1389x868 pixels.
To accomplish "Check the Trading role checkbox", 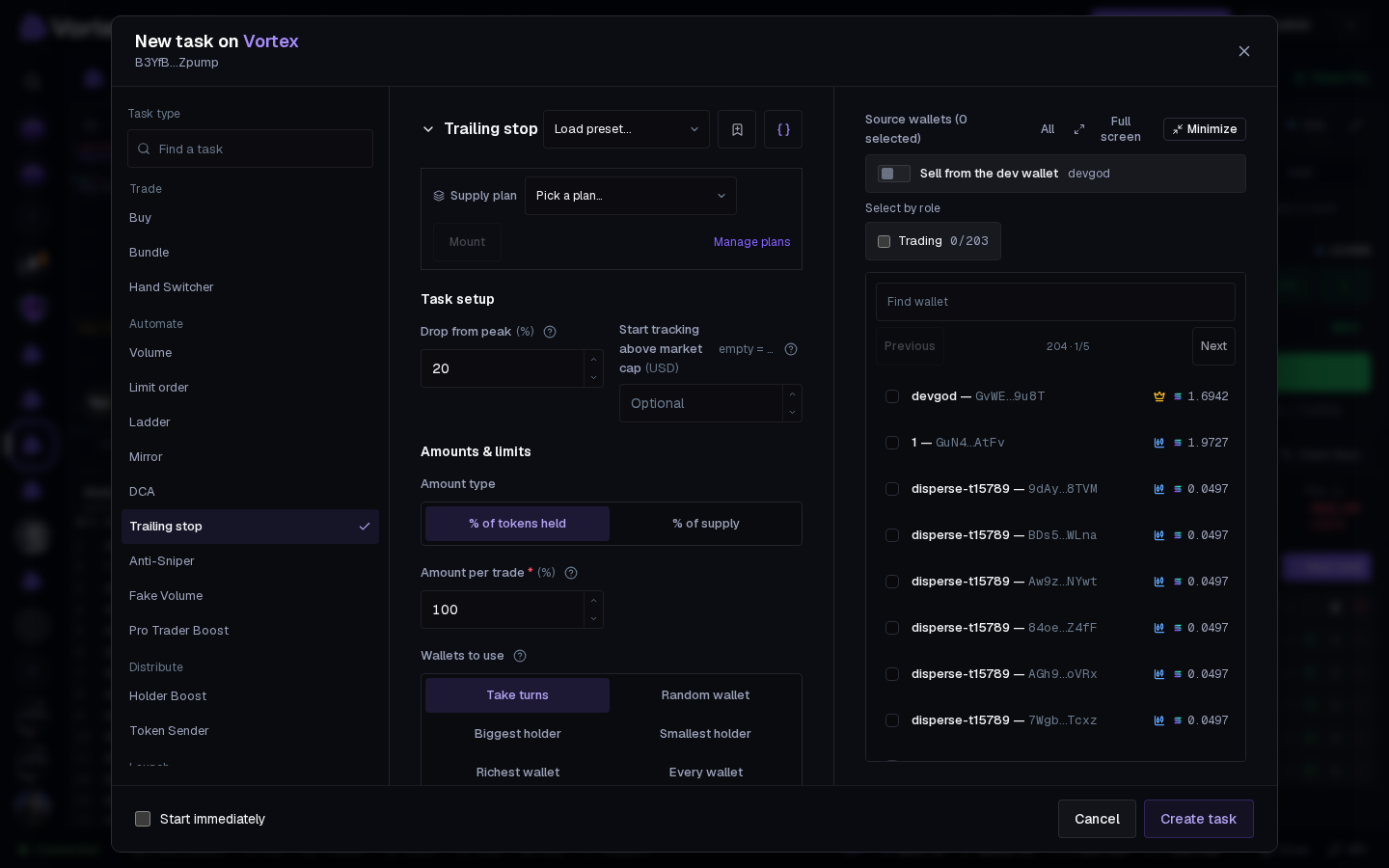I will (x=884, y=241).
